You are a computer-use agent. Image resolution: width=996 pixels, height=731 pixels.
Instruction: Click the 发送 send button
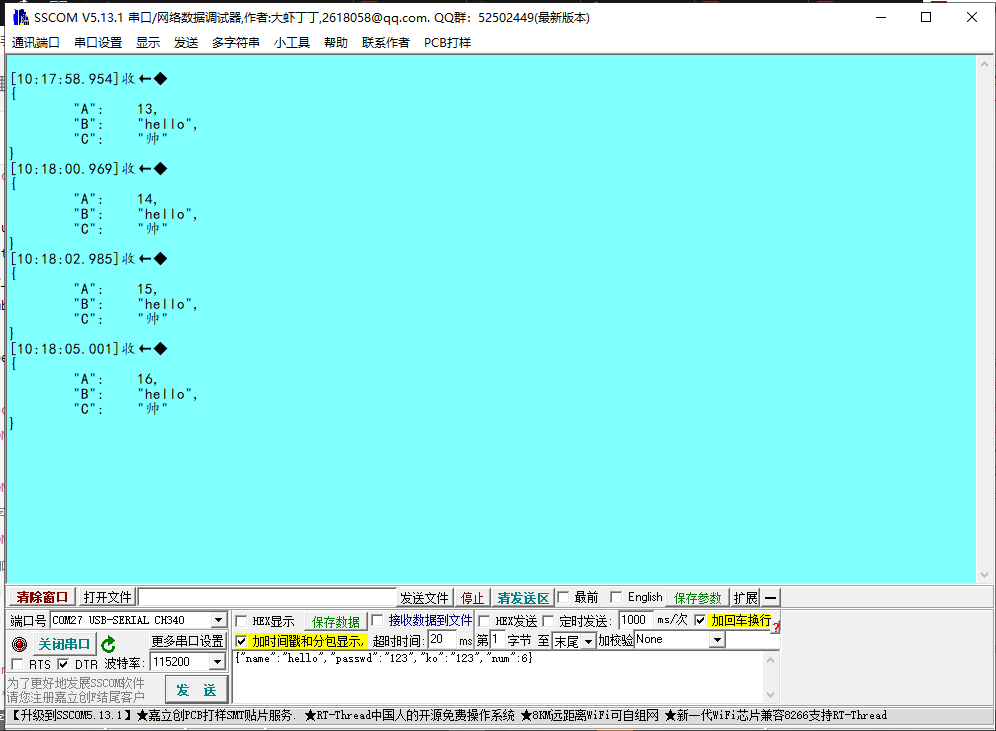pyautogui.click(x=197, y=688)
